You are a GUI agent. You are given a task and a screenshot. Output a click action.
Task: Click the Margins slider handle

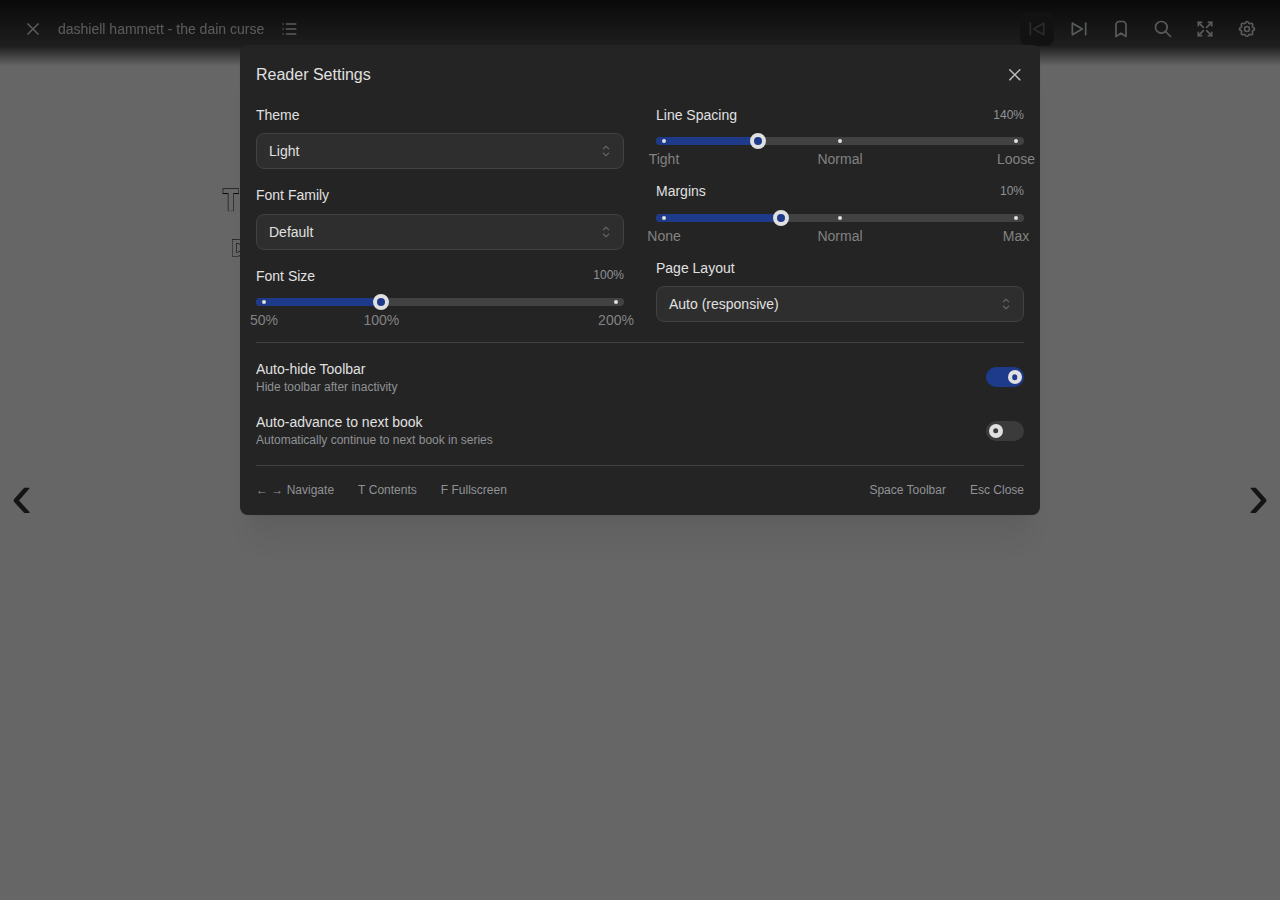781,218
